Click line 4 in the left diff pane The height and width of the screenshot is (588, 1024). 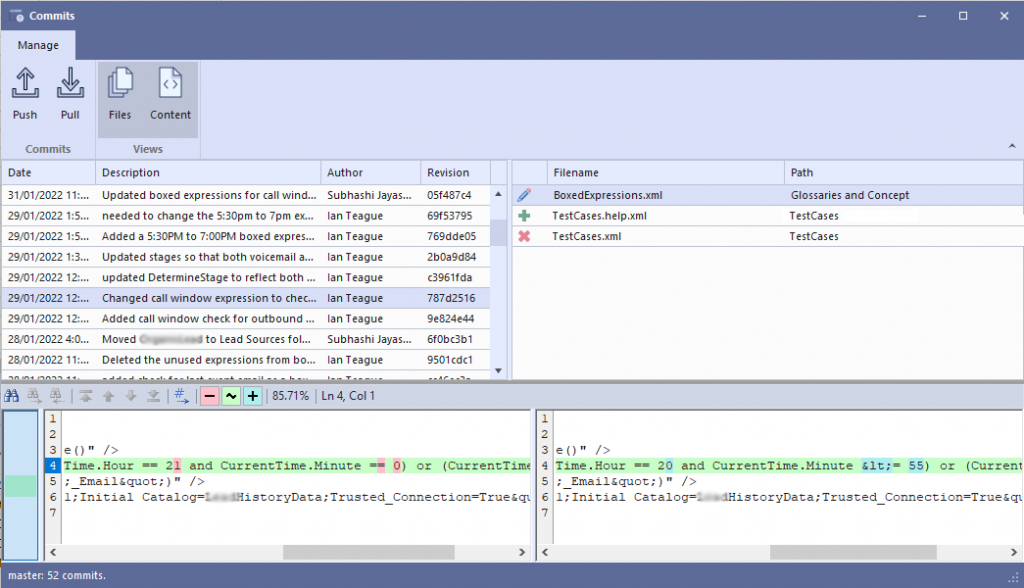click(296, 466)
